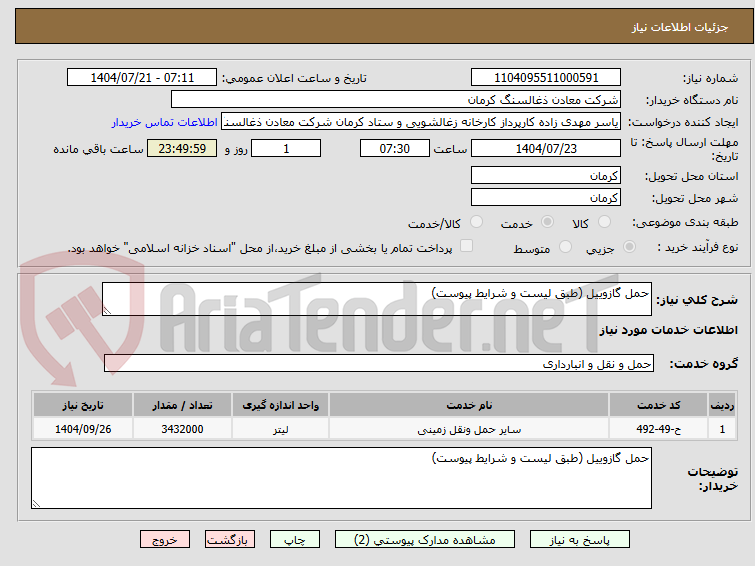
Task: Click the delivery province field 'کرمان'
Action: coord(546,175)
